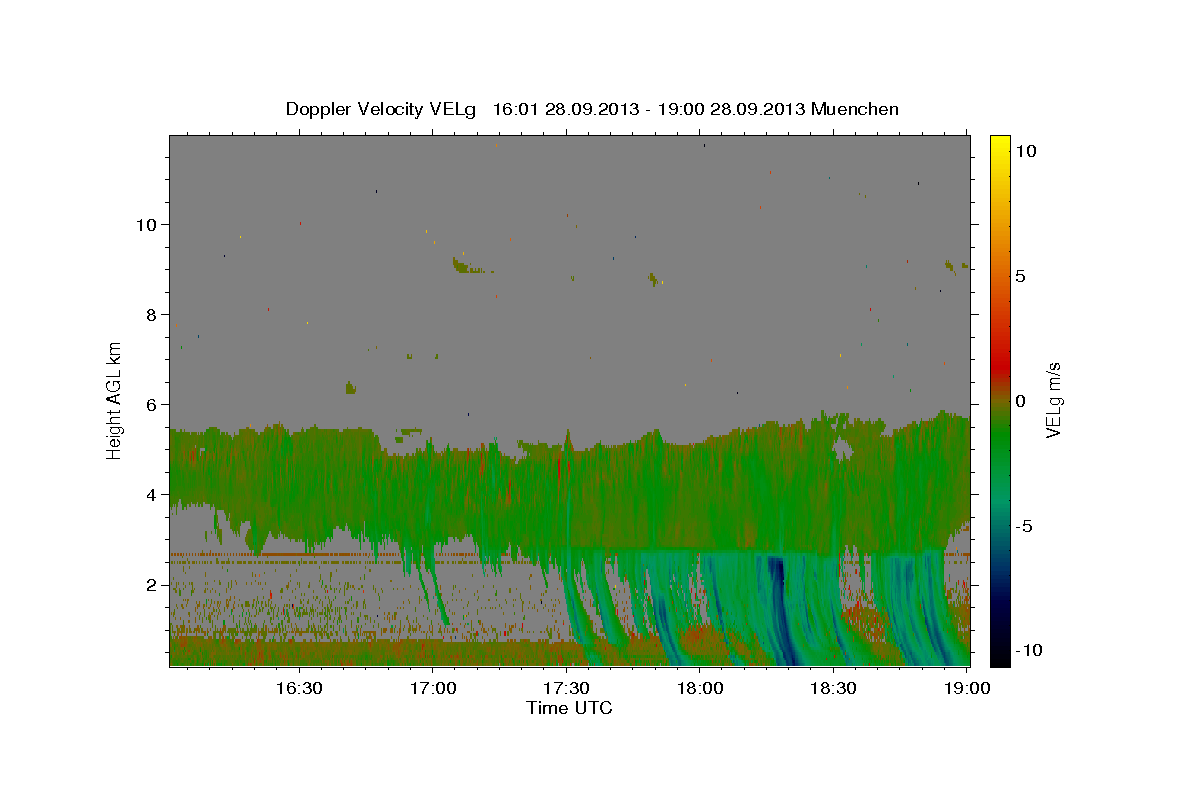
Task: Click the colorbar label -10
Action: tap(1028, 650)
